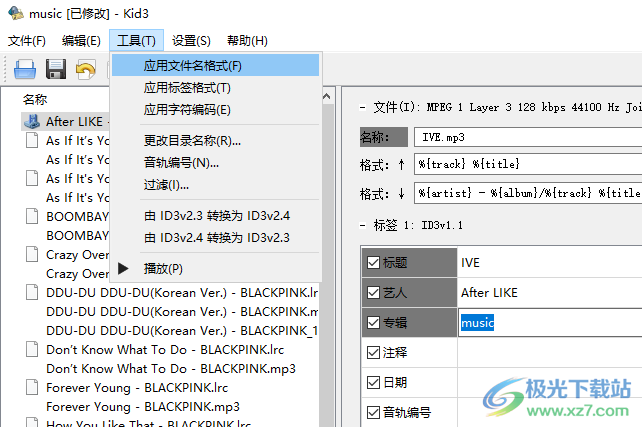Collapse the 文件(I) section with minus sign
This screenshot has height=427, width=642.
coord(362,106)
